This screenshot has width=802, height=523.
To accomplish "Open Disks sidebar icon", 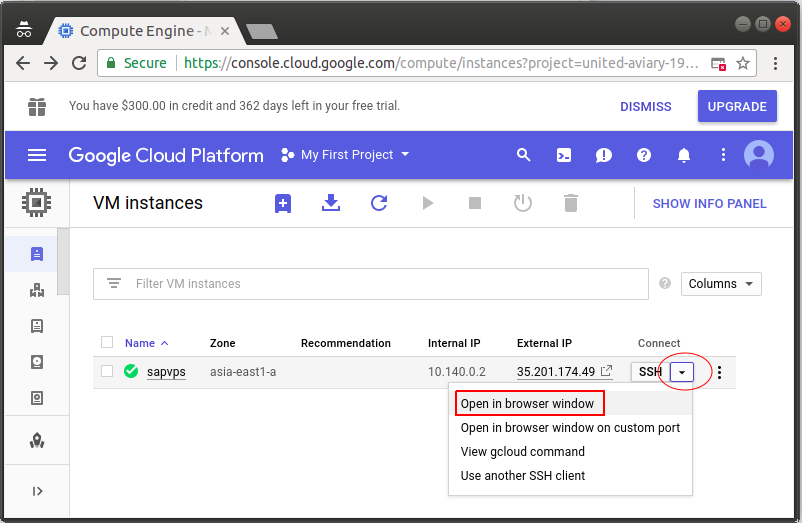I will click(x=37, y=362).
